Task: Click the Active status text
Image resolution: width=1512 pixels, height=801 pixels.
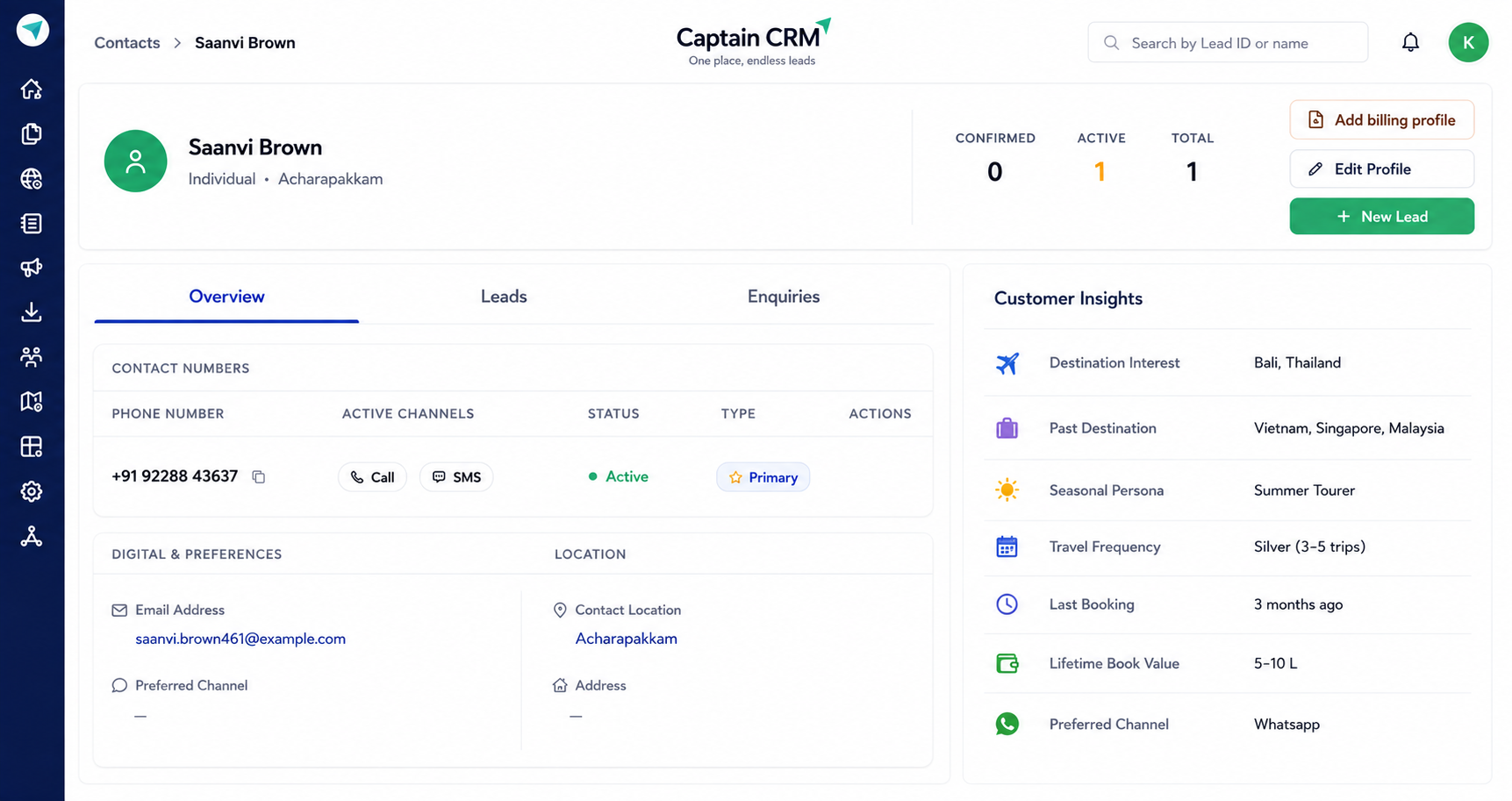Action: [627, 476]
